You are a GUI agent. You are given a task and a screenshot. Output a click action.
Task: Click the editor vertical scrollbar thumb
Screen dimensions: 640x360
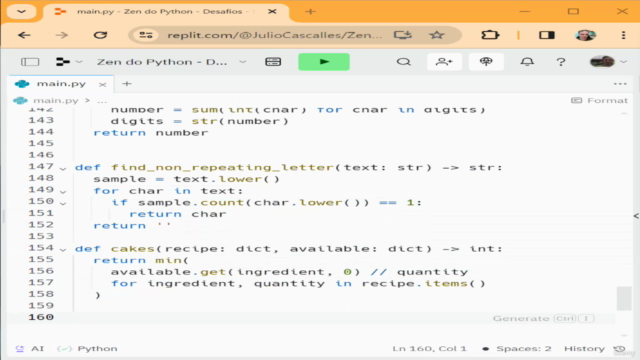[x=624, y=298]
